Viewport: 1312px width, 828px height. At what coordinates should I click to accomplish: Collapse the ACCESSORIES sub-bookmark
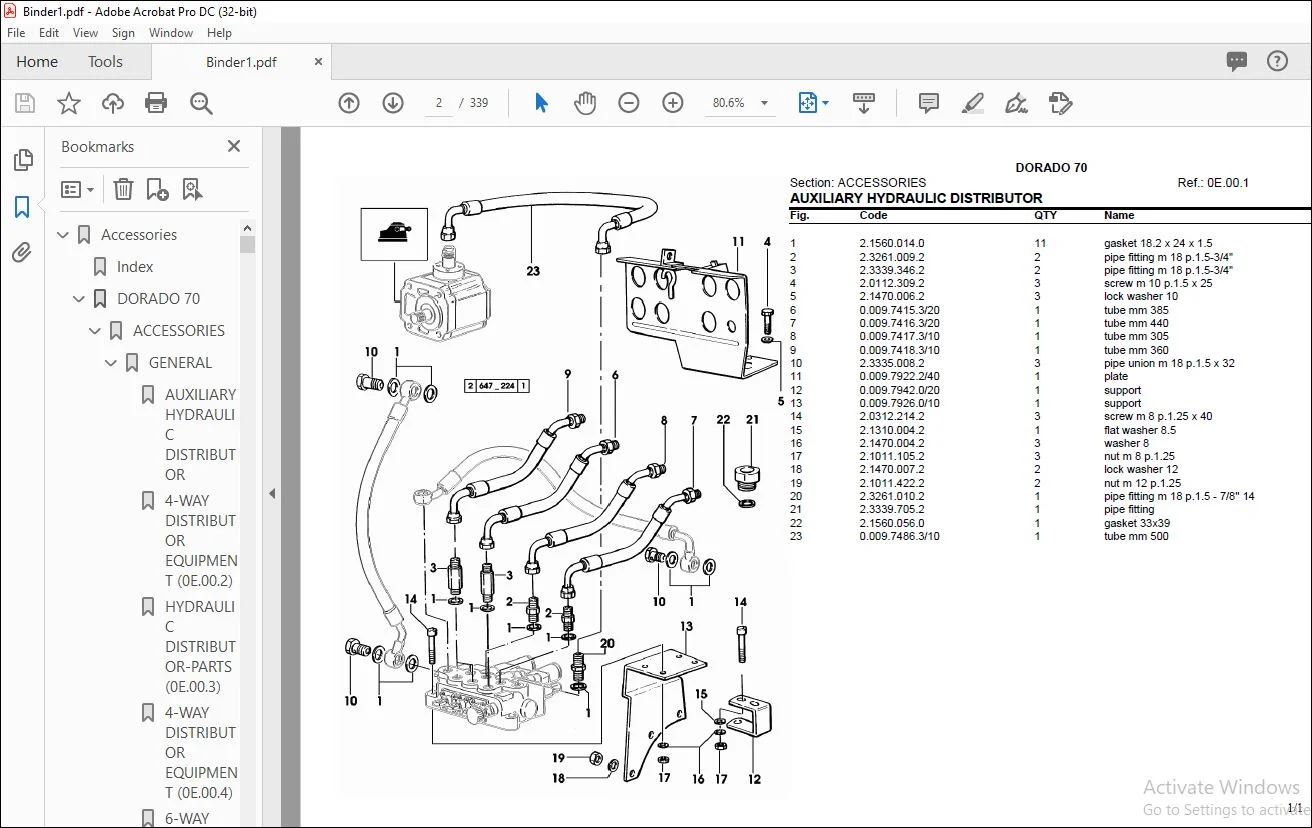click(96, 331)
